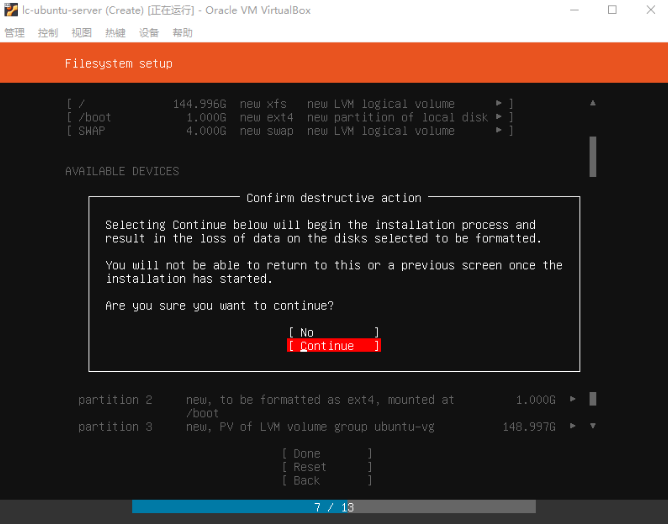Select the 'SWAP' row text
668x524 pixels.
click(92, 130)
